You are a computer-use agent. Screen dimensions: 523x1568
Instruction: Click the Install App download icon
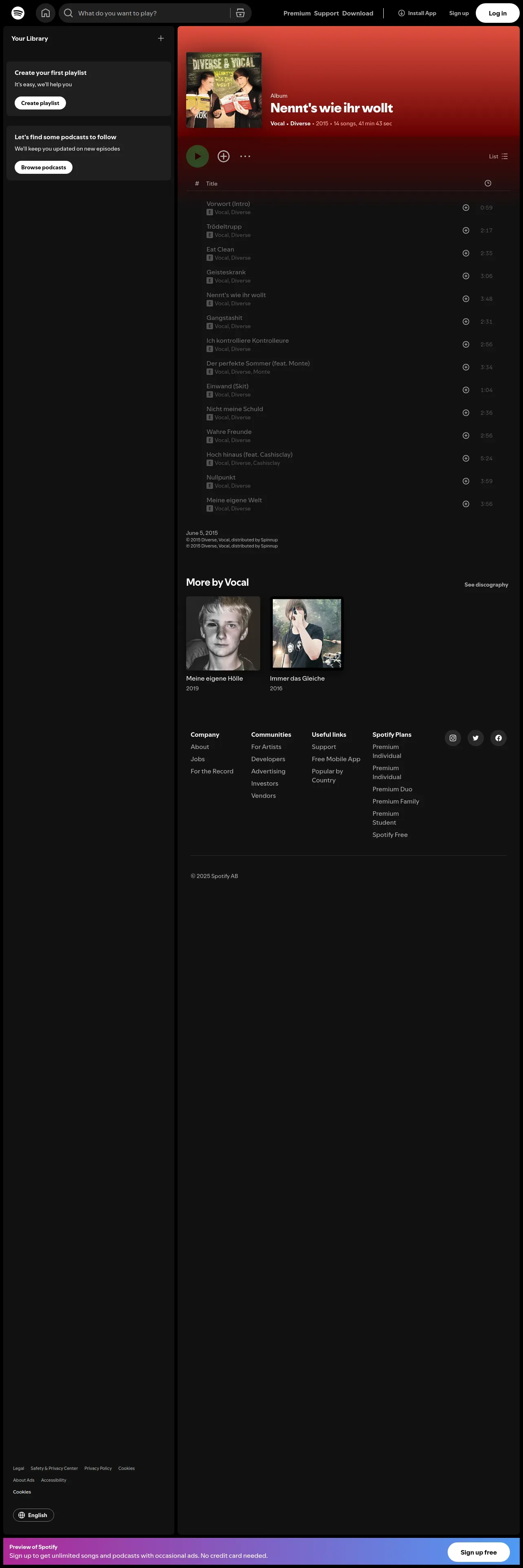point(401,13)
